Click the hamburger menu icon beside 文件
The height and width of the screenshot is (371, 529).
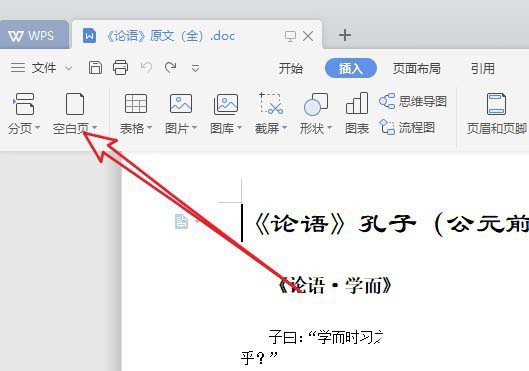click(18, 68)
